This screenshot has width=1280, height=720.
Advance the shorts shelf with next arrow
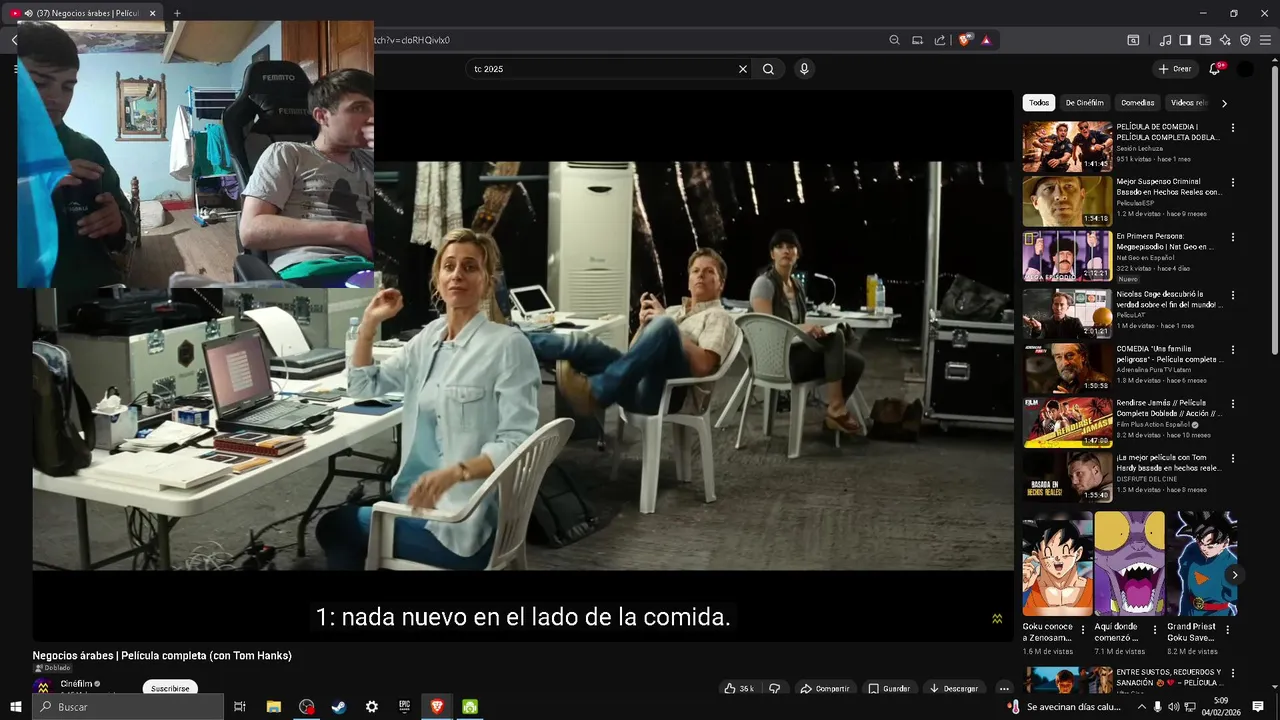pyautogui.click(x=1235, y=574)
